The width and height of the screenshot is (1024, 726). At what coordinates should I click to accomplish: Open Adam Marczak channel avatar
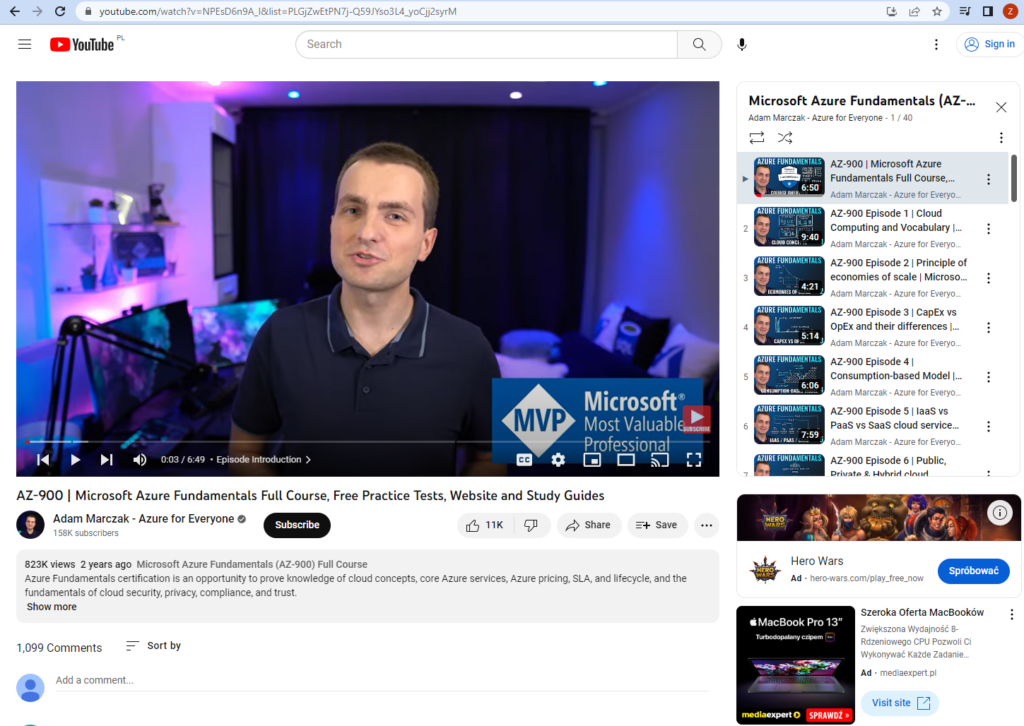coord(30,525)
